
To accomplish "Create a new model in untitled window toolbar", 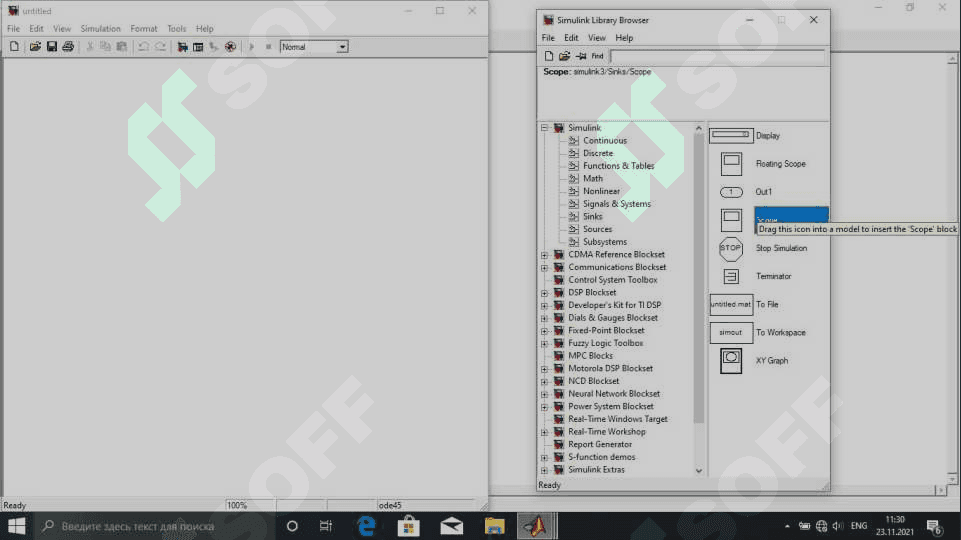I will pyautogui.click(x=14, y=47).
